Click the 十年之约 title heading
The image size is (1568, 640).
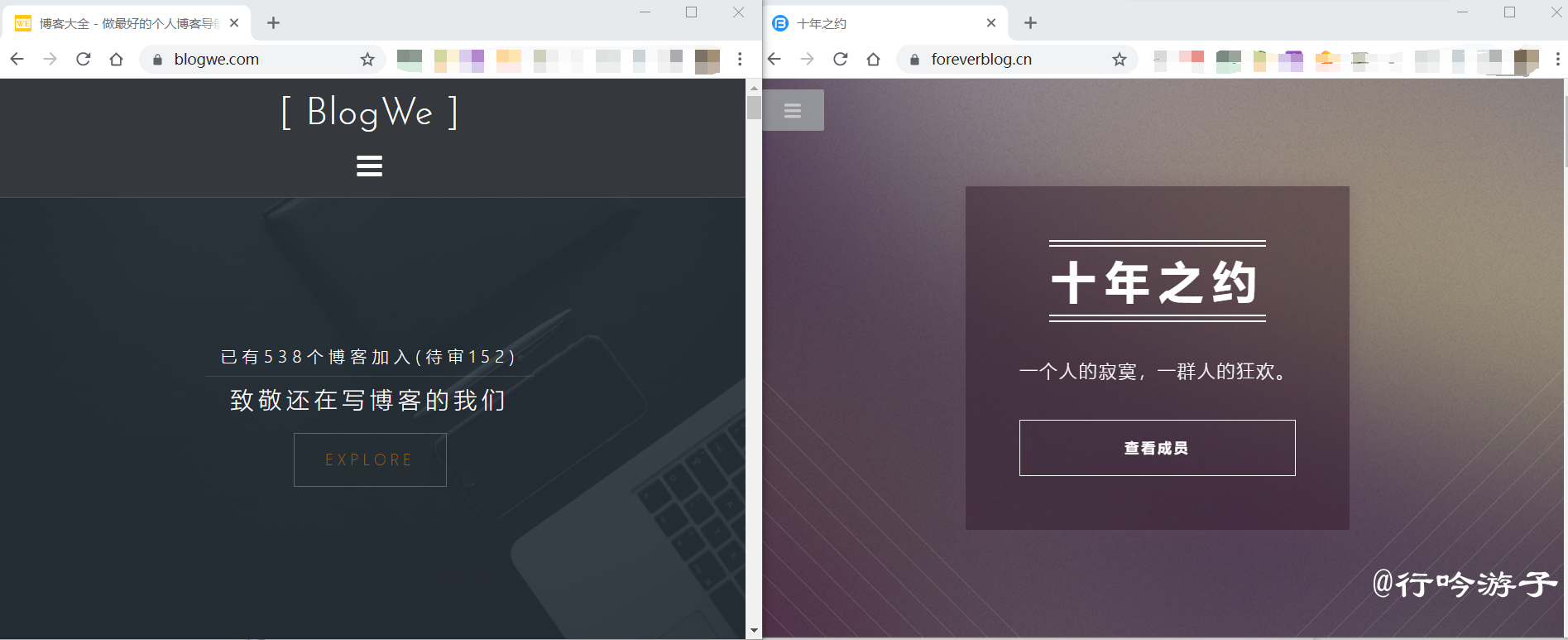(1156, 282)
